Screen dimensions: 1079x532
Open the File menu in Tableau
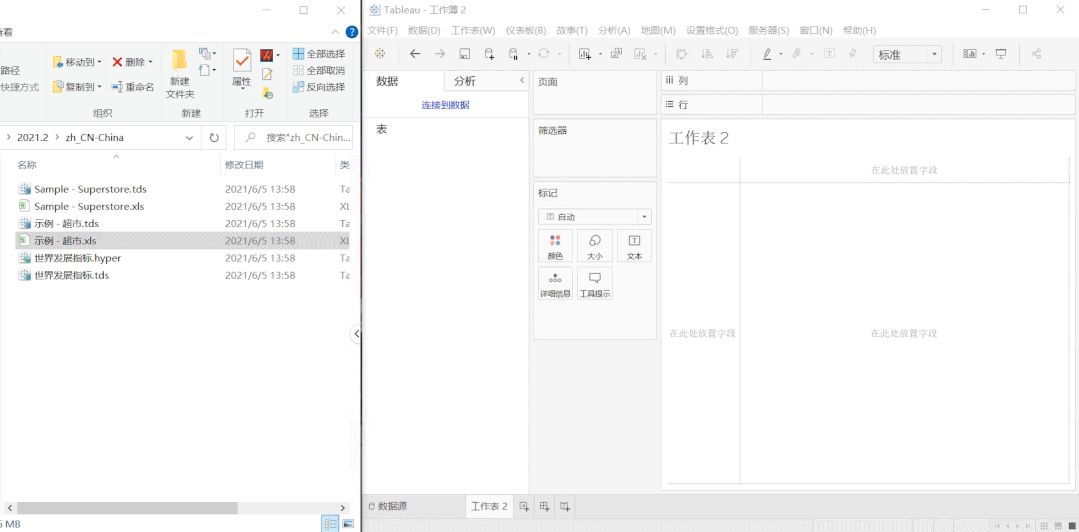[383, 31]
